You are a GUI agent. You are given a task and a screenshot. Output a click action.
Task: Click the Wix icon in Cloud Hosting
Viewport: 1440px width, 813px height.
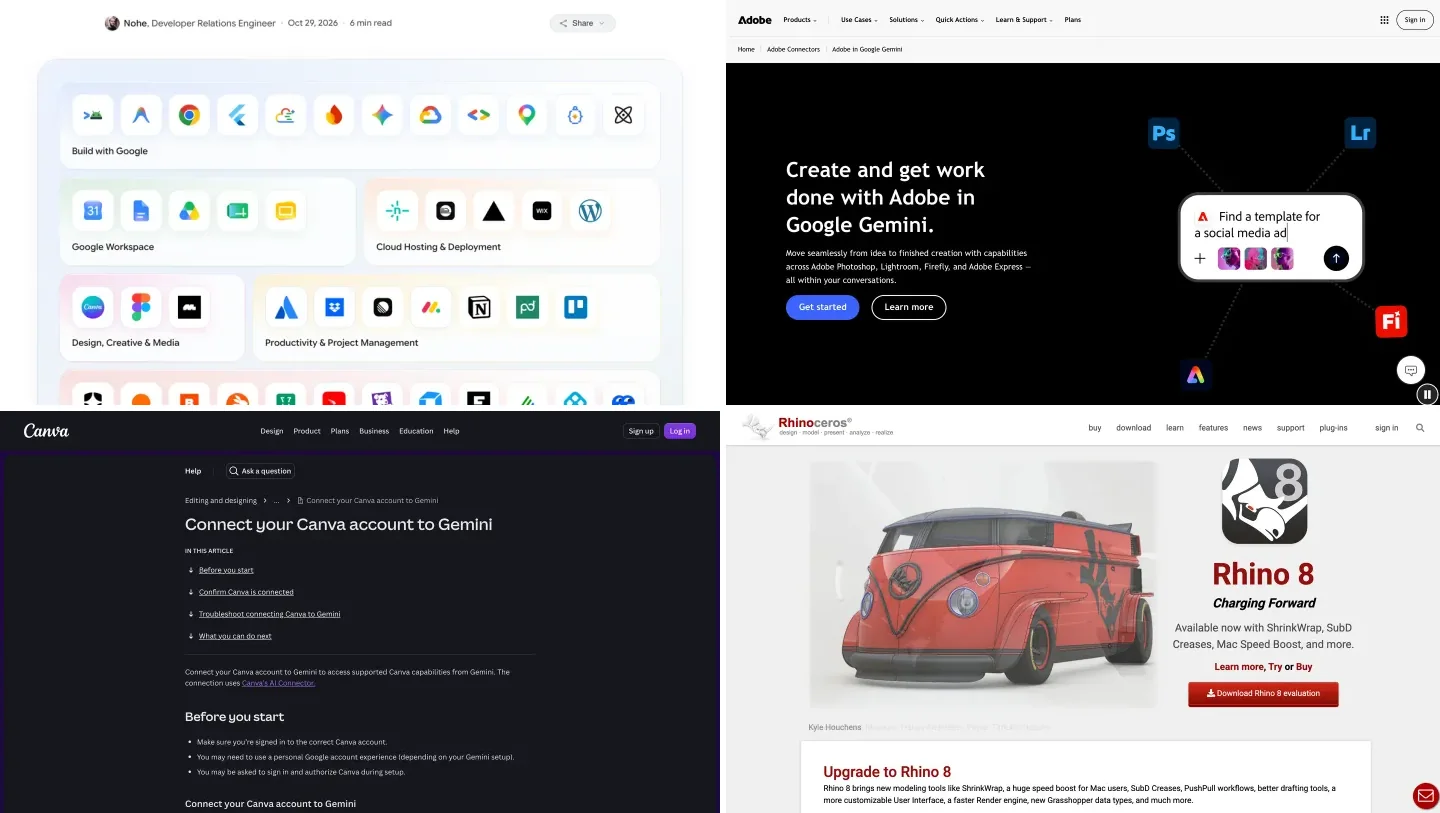click(x=542, y=211)
